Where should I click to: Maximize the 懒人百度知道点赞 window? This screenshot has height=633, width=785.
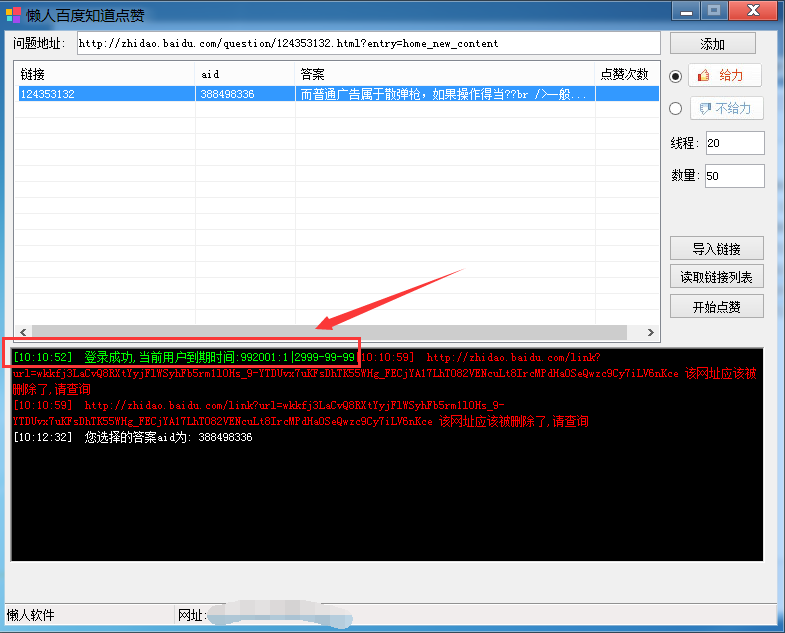(x=714, y=11)
